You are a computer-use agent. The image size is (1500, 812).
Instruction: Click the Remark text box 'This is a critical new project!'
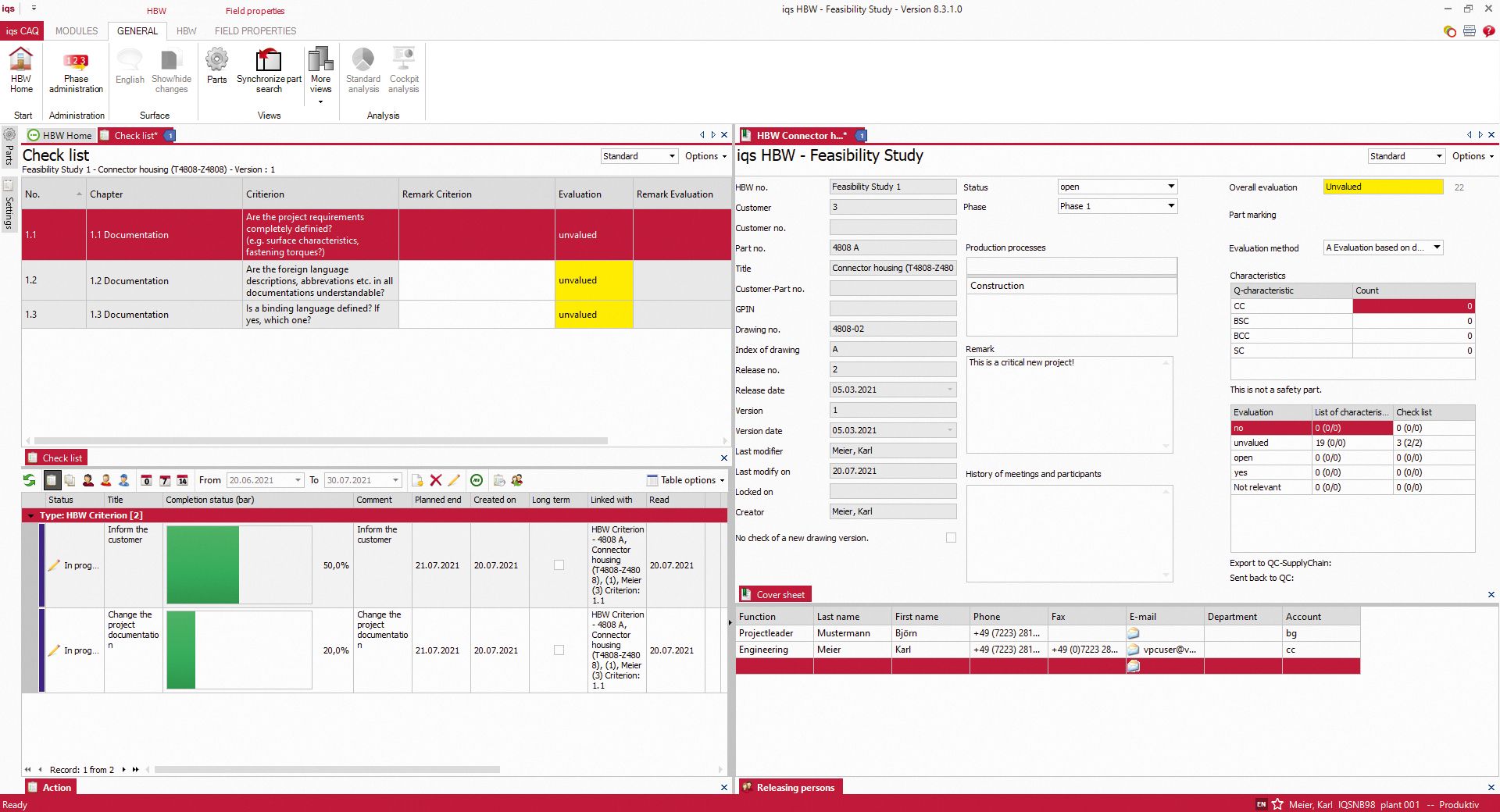point(1070,404)
